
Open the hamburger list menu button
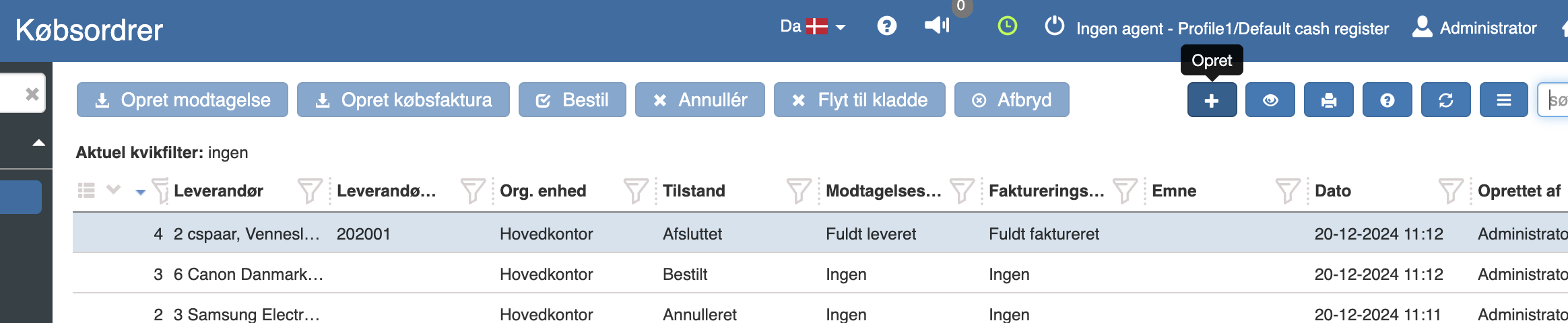1504,100
